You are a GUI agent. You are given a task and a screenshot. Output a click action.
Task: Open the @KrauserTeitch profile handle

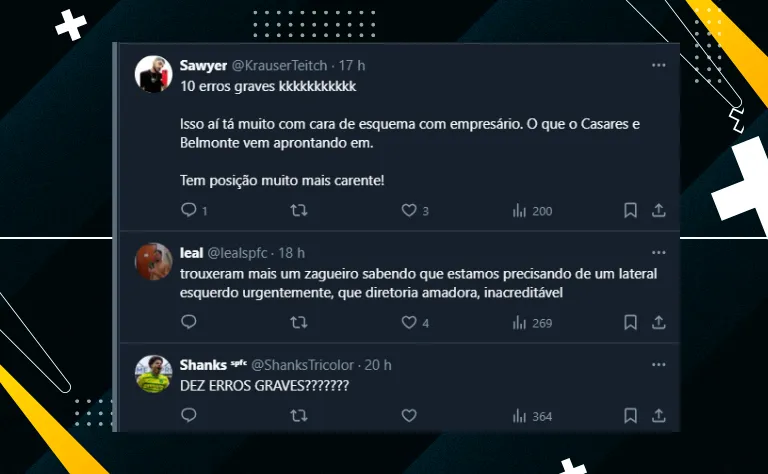[279, 66]
